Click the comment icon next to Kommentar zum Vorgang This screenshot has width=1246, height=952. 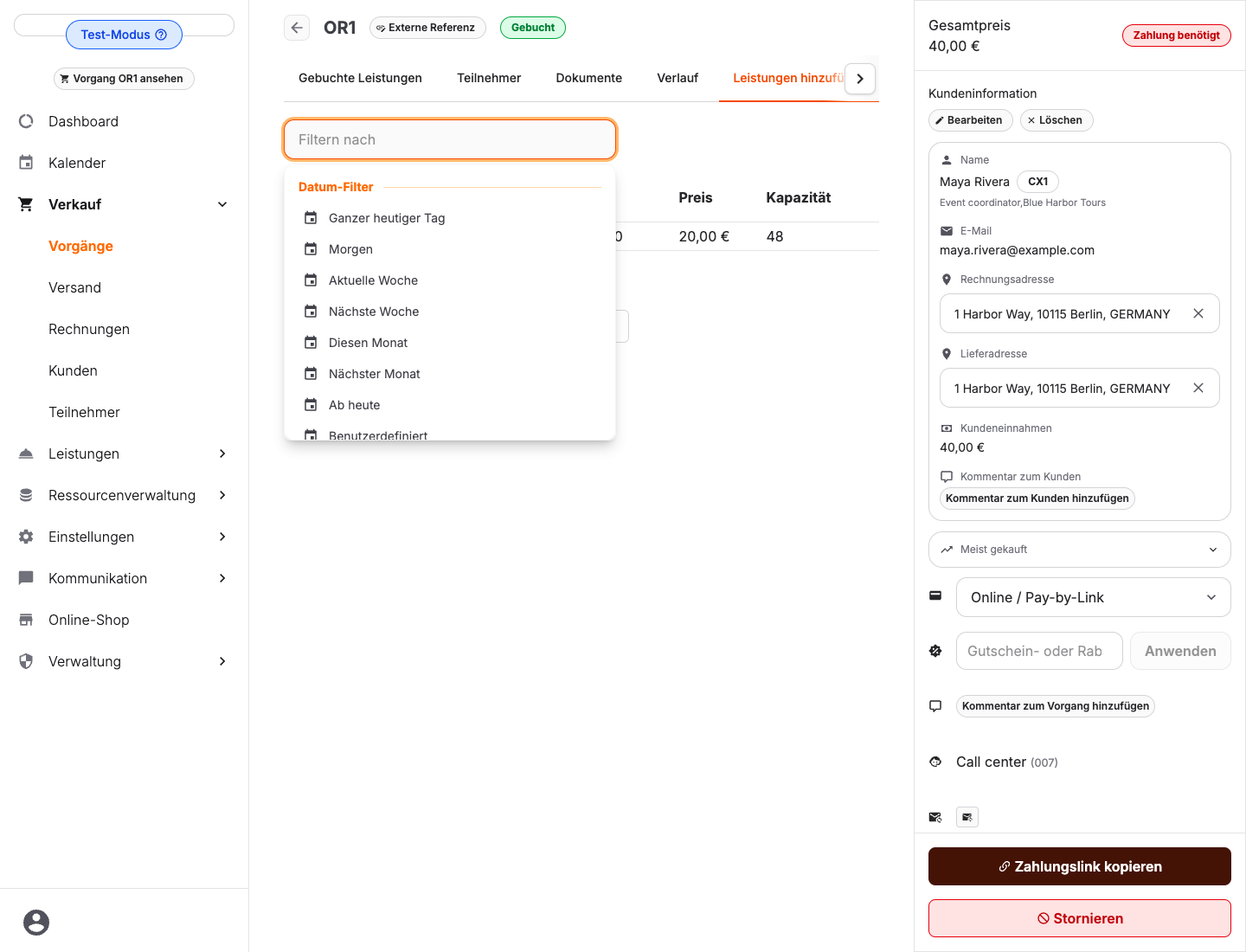pyautogui.click(x=935, y=706)
